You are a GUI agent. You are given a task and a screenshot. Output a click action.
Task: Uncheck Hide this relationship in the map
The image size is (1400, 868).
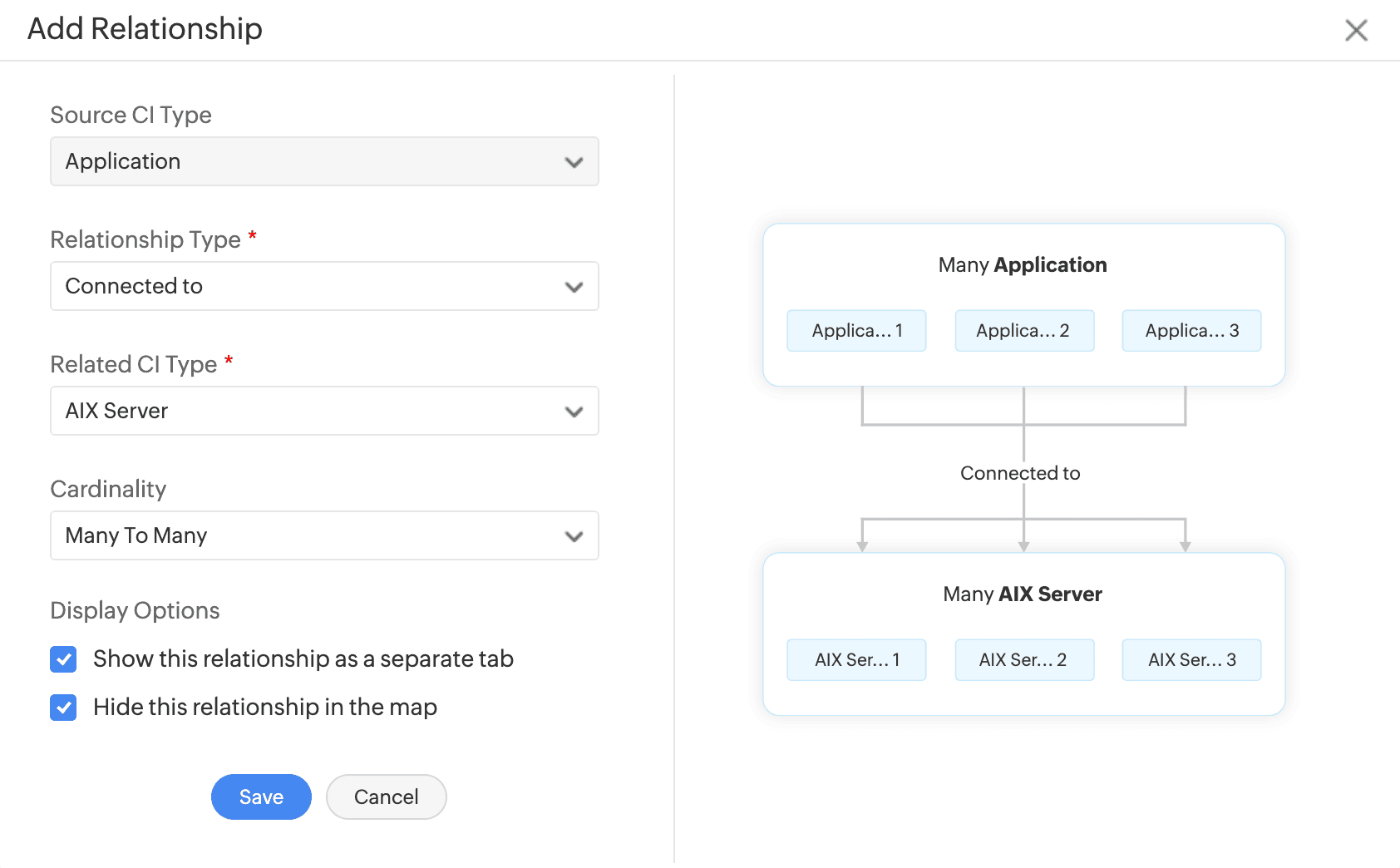tap(63, 708)
